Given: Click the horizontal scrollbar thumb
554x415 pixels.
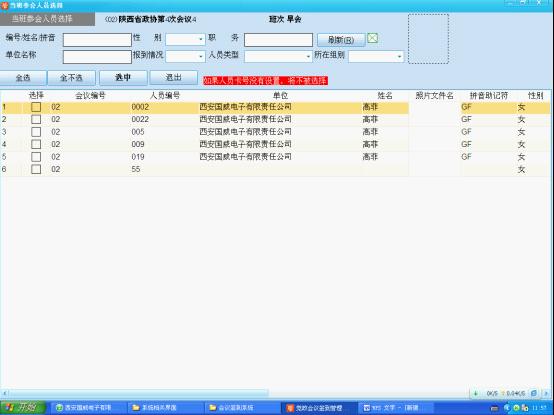Looking at the screenshot, I should click(139, 393).
